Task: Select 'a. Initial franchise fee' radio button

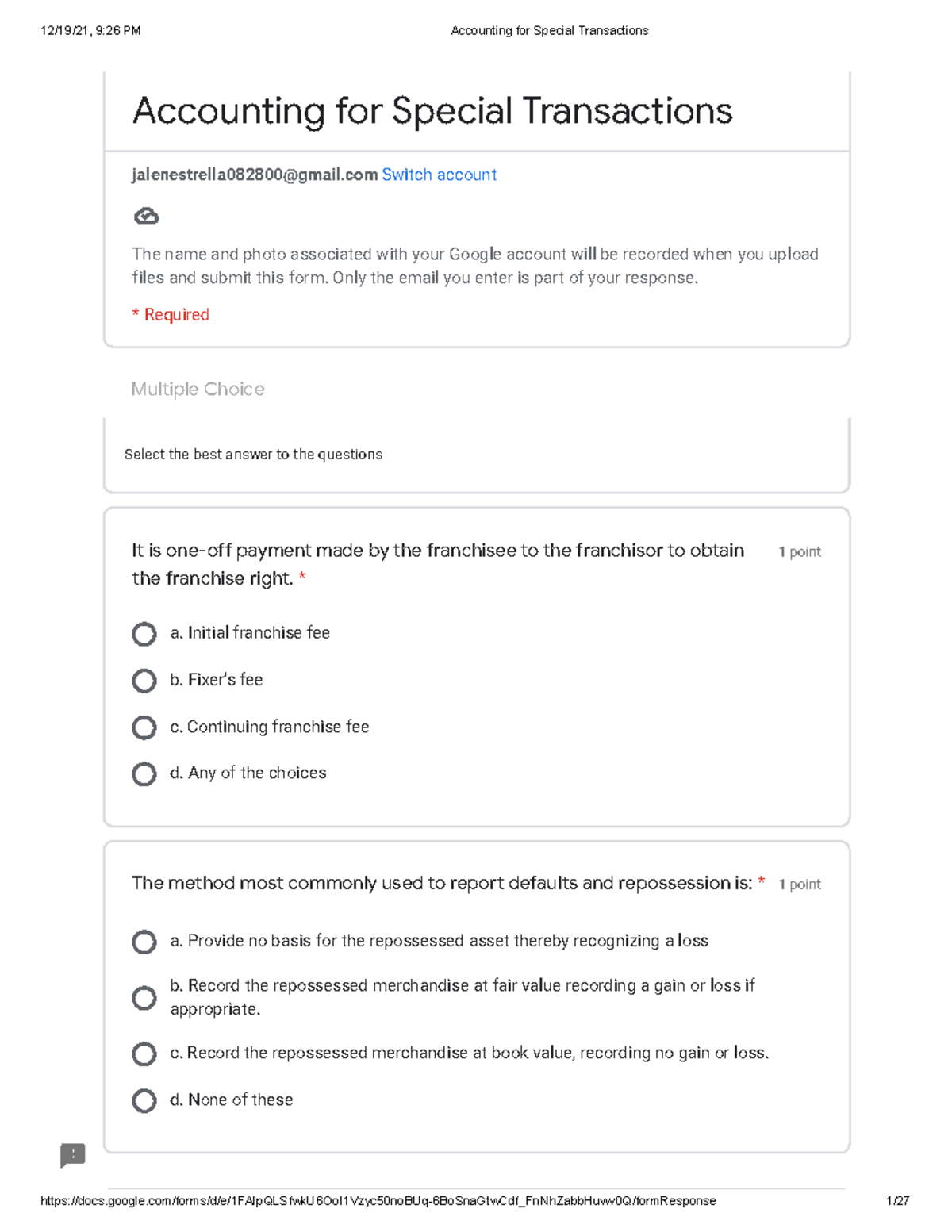Action: pos(144,634)
